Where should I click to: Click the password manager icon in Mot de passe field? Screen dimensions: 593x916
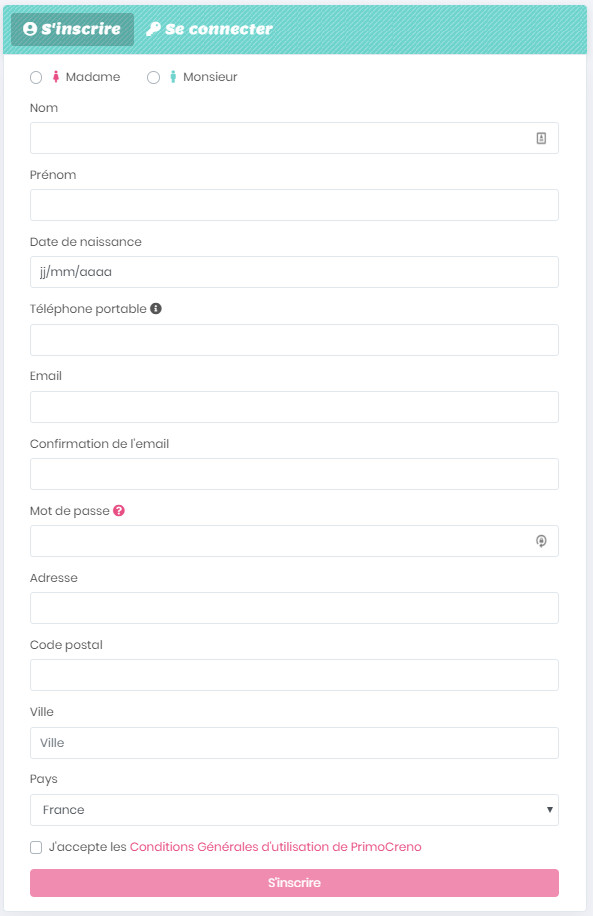click(541, 541)
